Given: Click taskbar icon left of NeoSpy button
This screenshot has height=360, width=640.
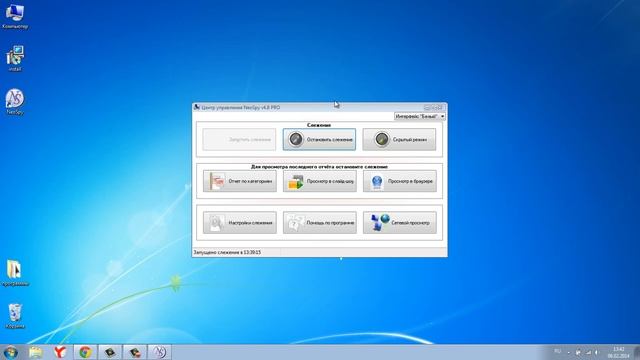Looking at the screenshot, I should (x=135, y=352).
